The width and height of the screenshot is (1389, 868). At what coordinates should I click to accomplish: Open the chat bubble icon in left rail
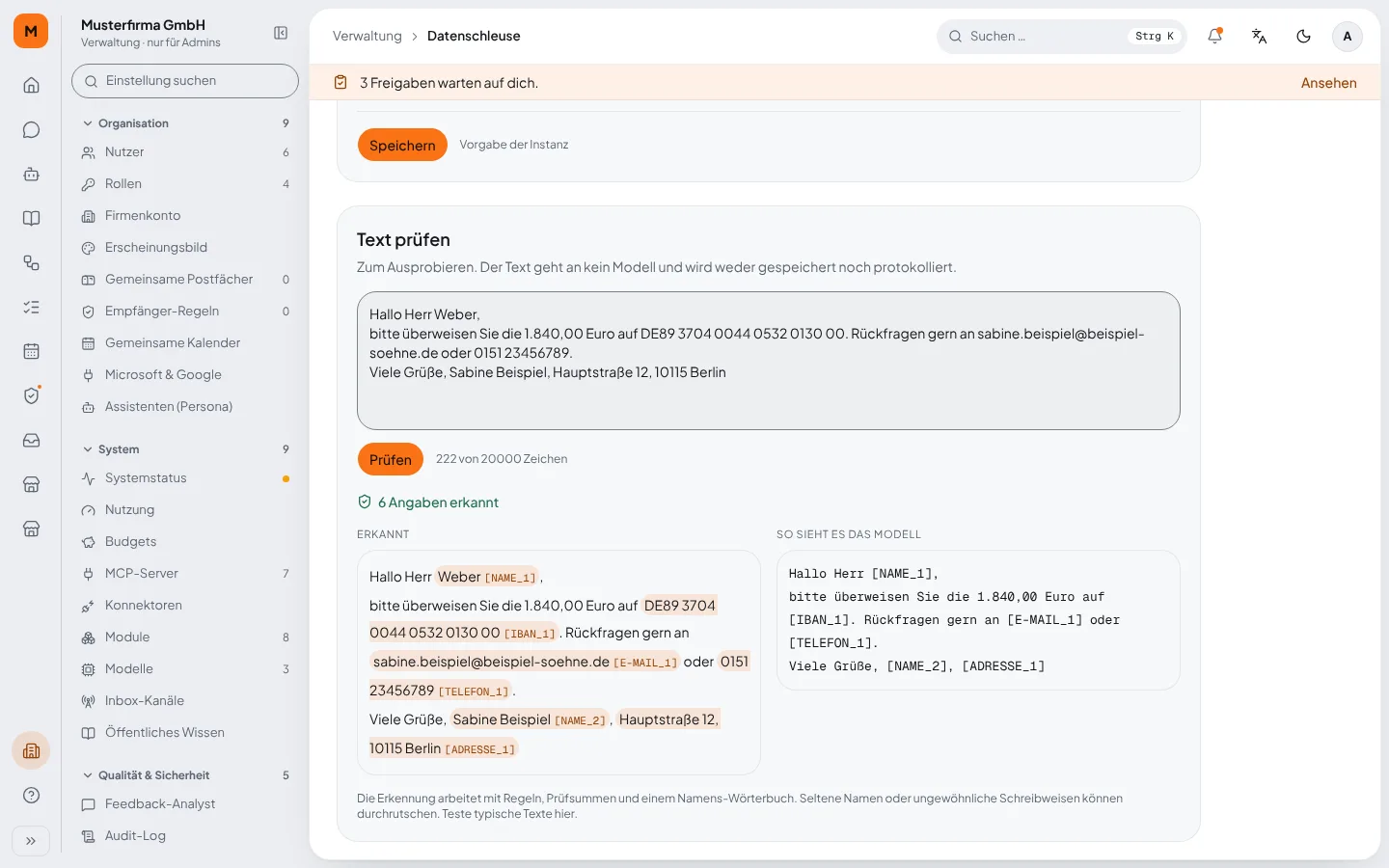31,129
